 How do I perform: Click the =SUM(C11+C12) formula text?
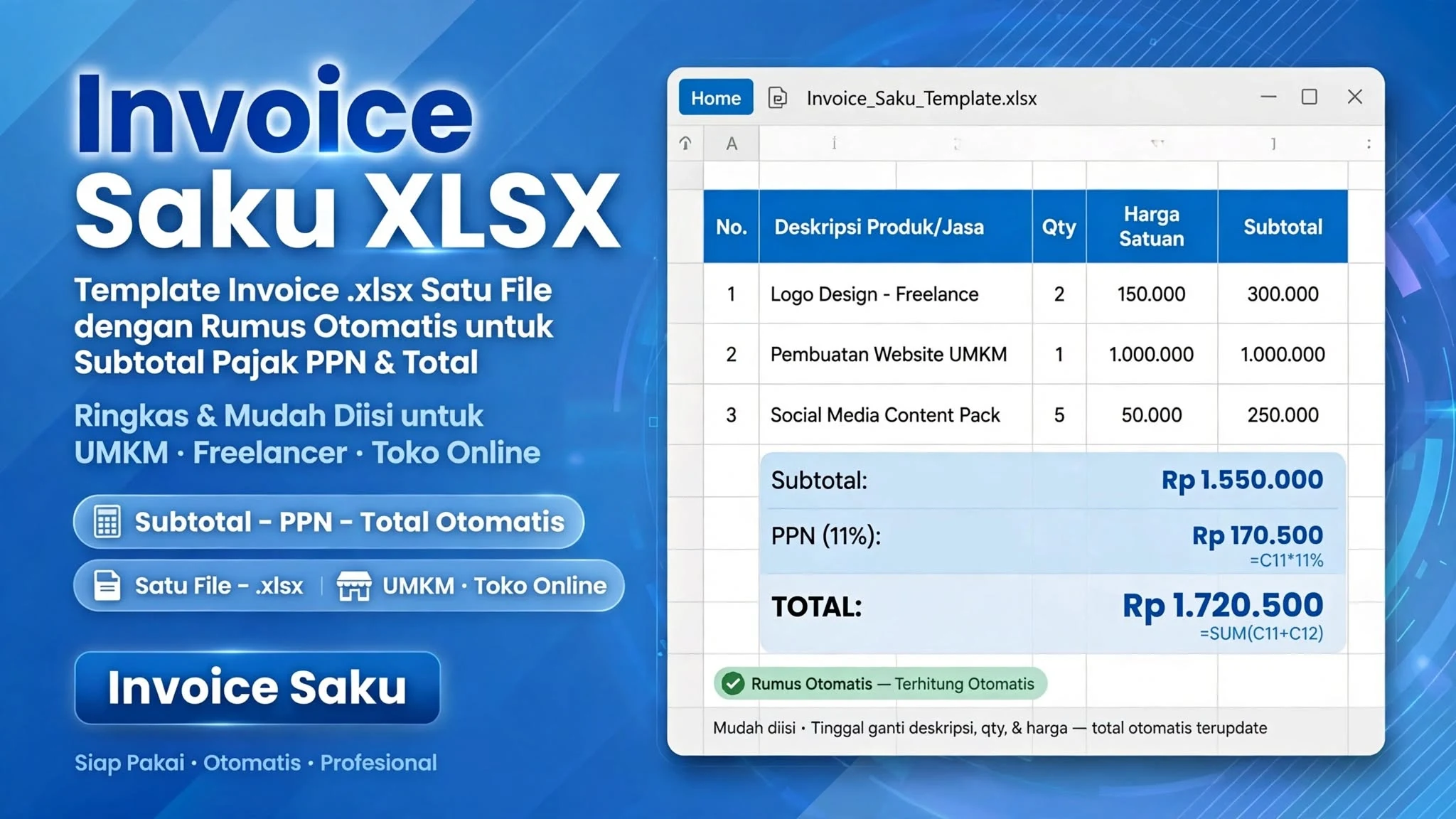point(1261,633)
